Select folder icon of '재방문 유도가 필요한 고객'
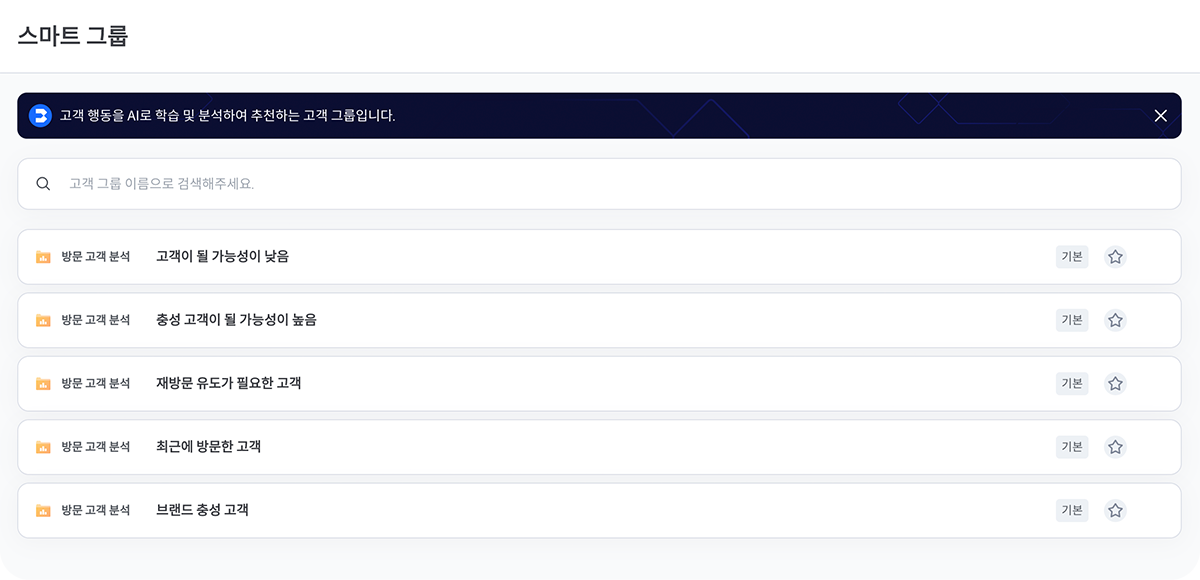This screenshot has height=580, width=1200. [x=43, y=384]
